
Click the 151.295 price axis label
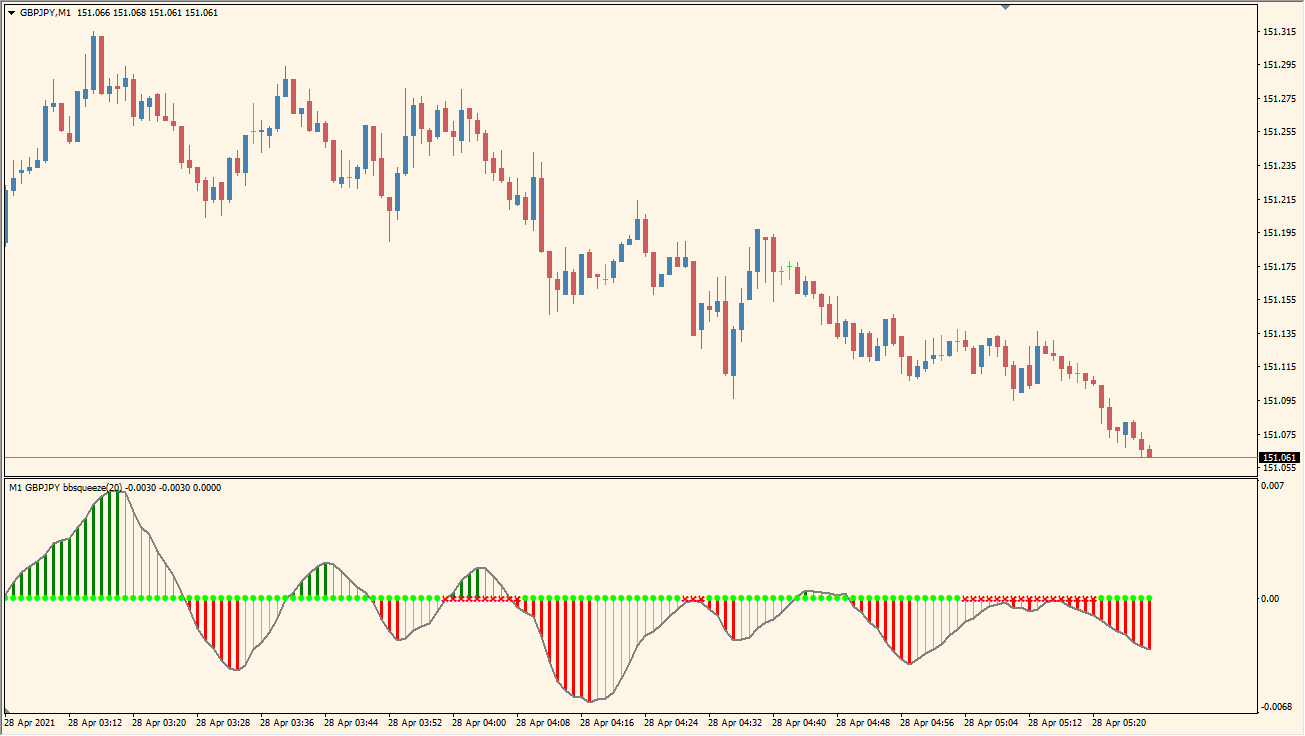click(1279, 65)
